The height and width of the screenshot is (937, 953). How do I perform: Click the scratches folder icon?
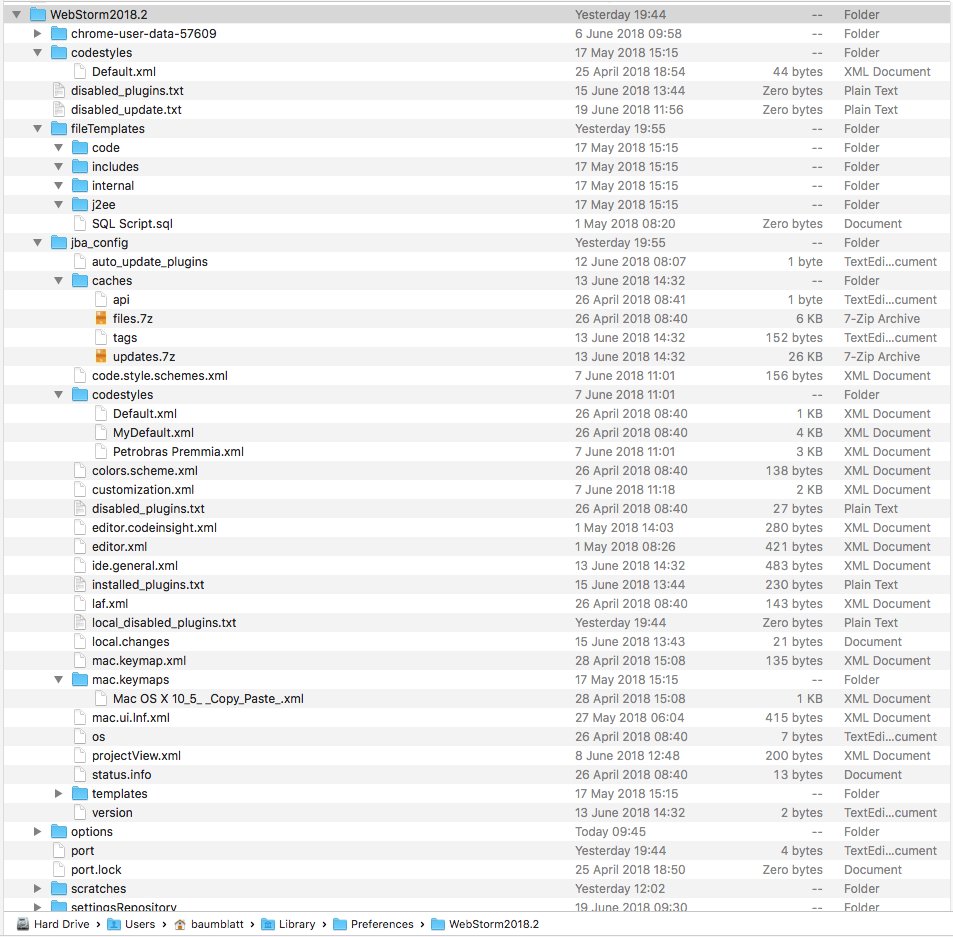(59, 888)
